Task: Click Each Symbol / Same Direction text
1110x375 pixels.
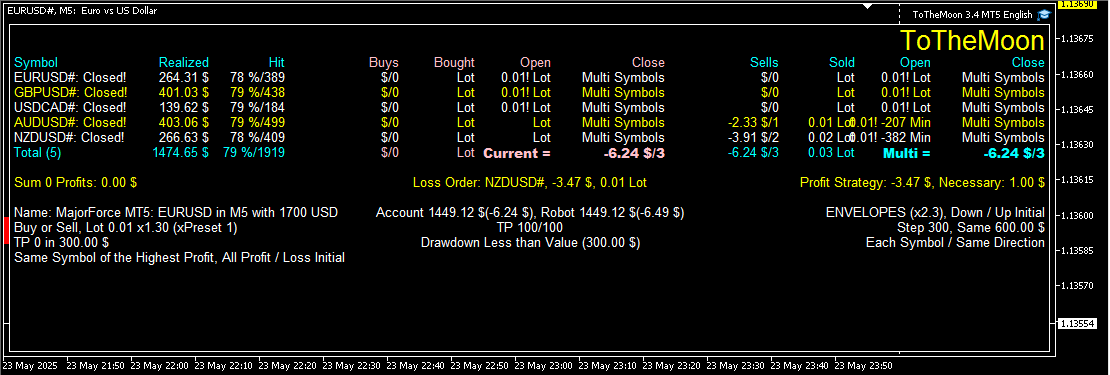Action: click(955, 243)
